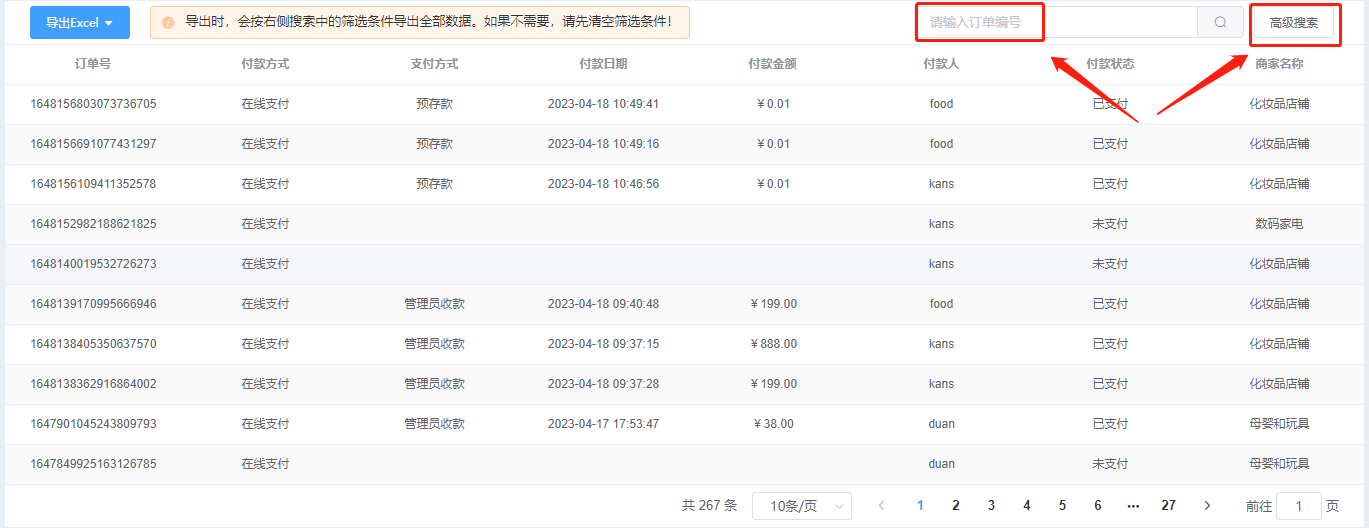Select order row 1648156803073736705
The width and height of the screenshot is (1369, 528).
tap(684, 104)
